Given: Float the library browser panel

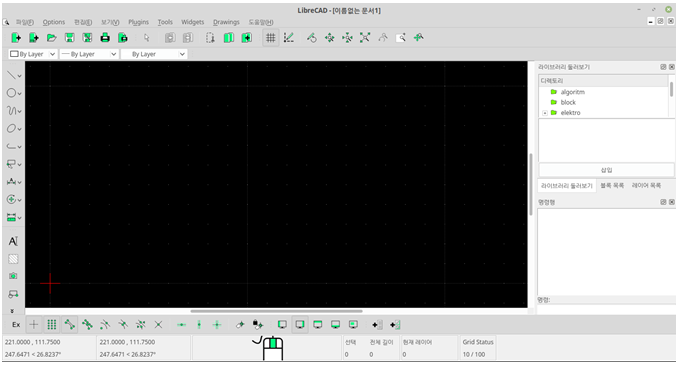Looking at the screenshot, I should click(663, 67).
